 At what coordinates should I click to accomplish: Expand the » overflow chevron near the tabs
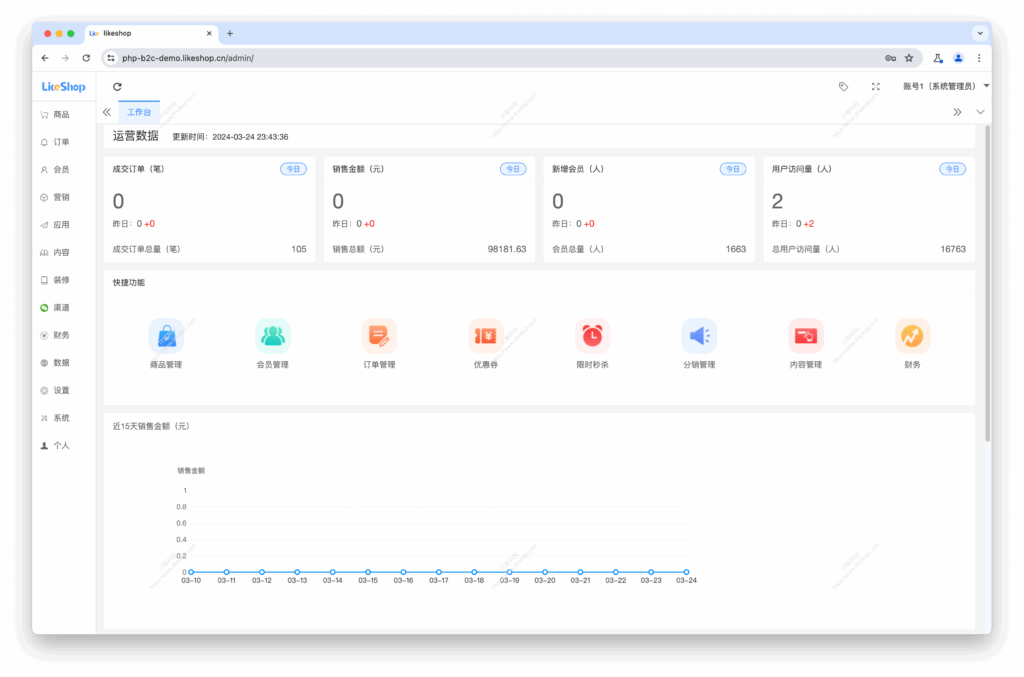(958, 112)
